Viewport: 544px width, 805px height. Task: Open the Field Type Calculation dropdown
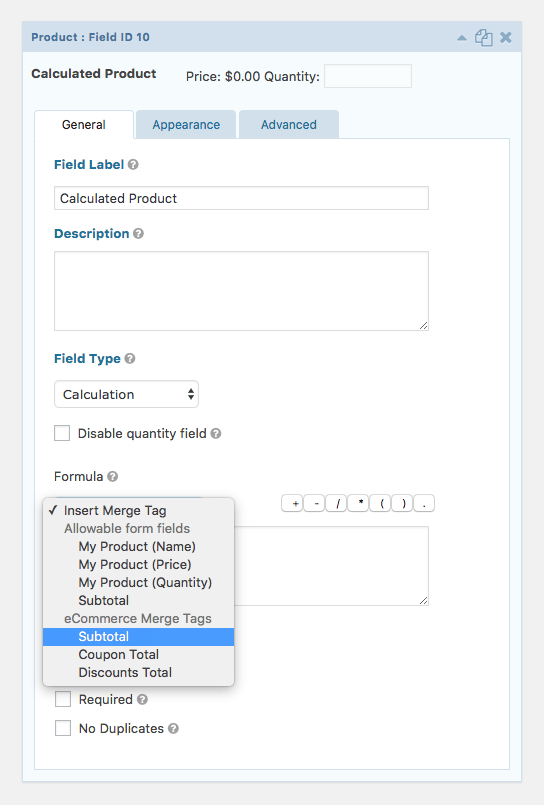pos(126,394)
